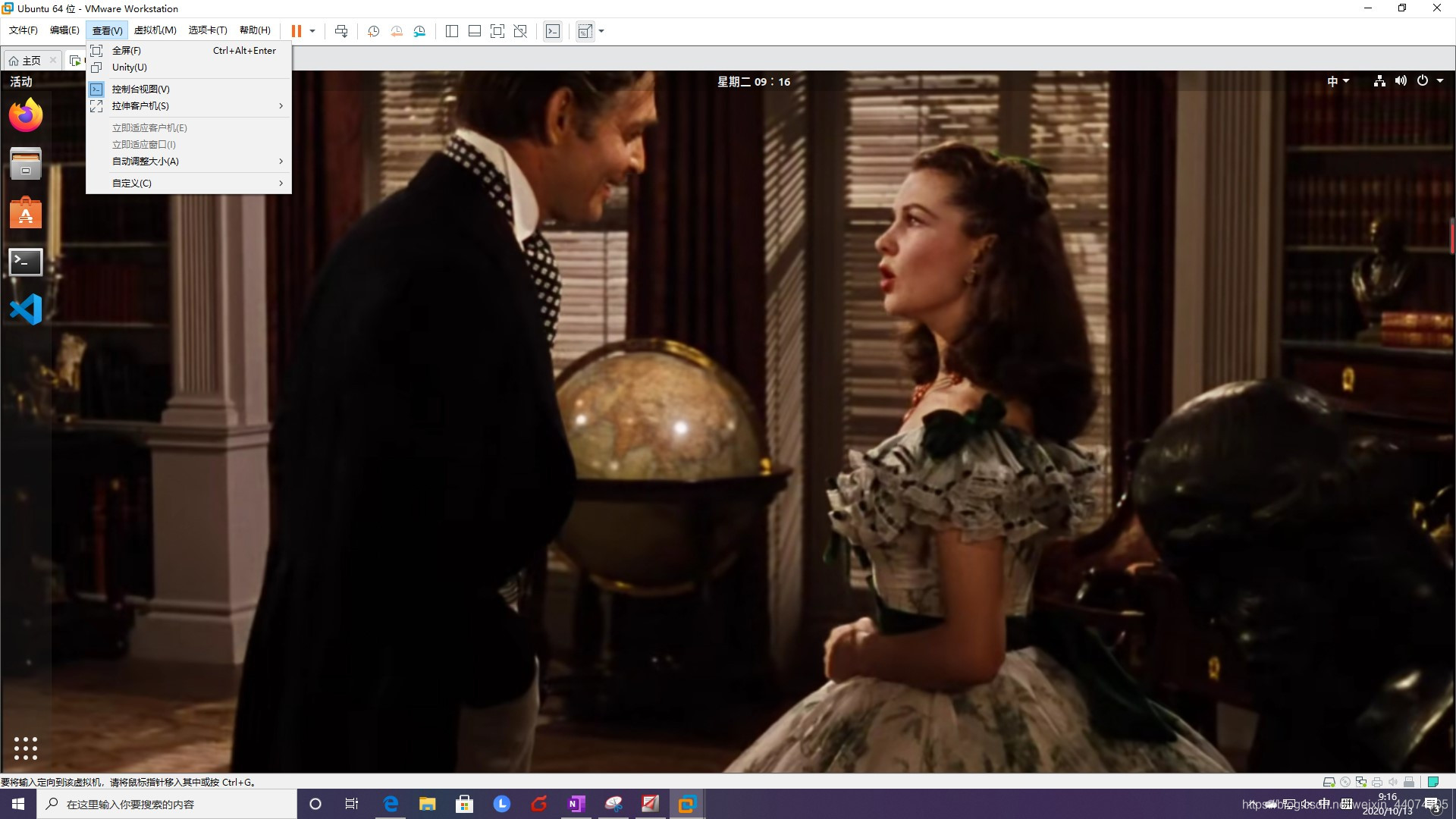Click the teal message log icon

(1433, 782)
